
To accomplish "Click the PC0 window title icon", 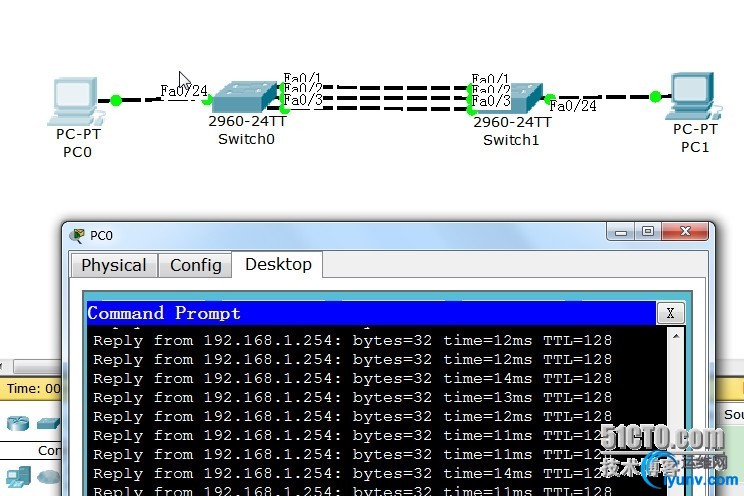I will [x=77, y=235].
